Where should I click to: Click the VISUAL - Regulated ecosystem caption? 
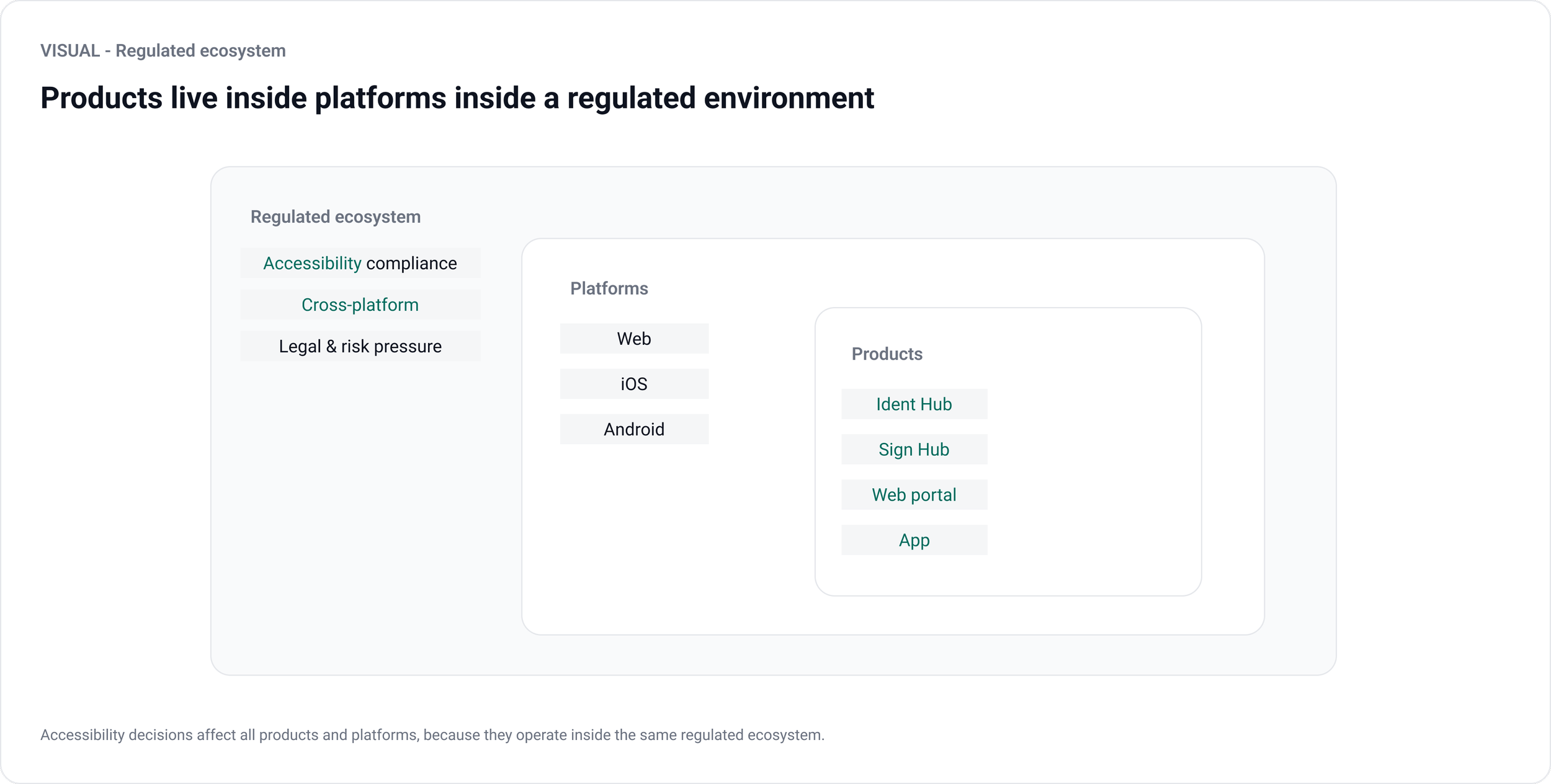163,51
